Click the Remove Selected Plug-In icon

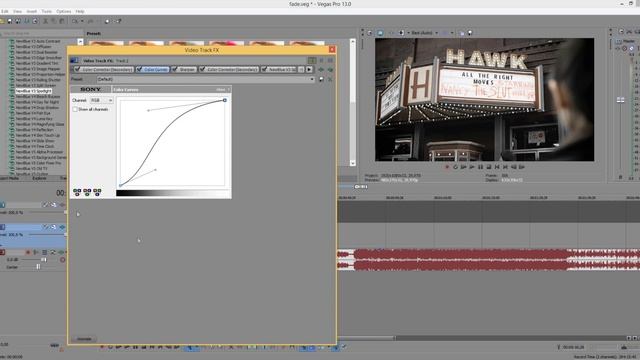click(330, 69)
